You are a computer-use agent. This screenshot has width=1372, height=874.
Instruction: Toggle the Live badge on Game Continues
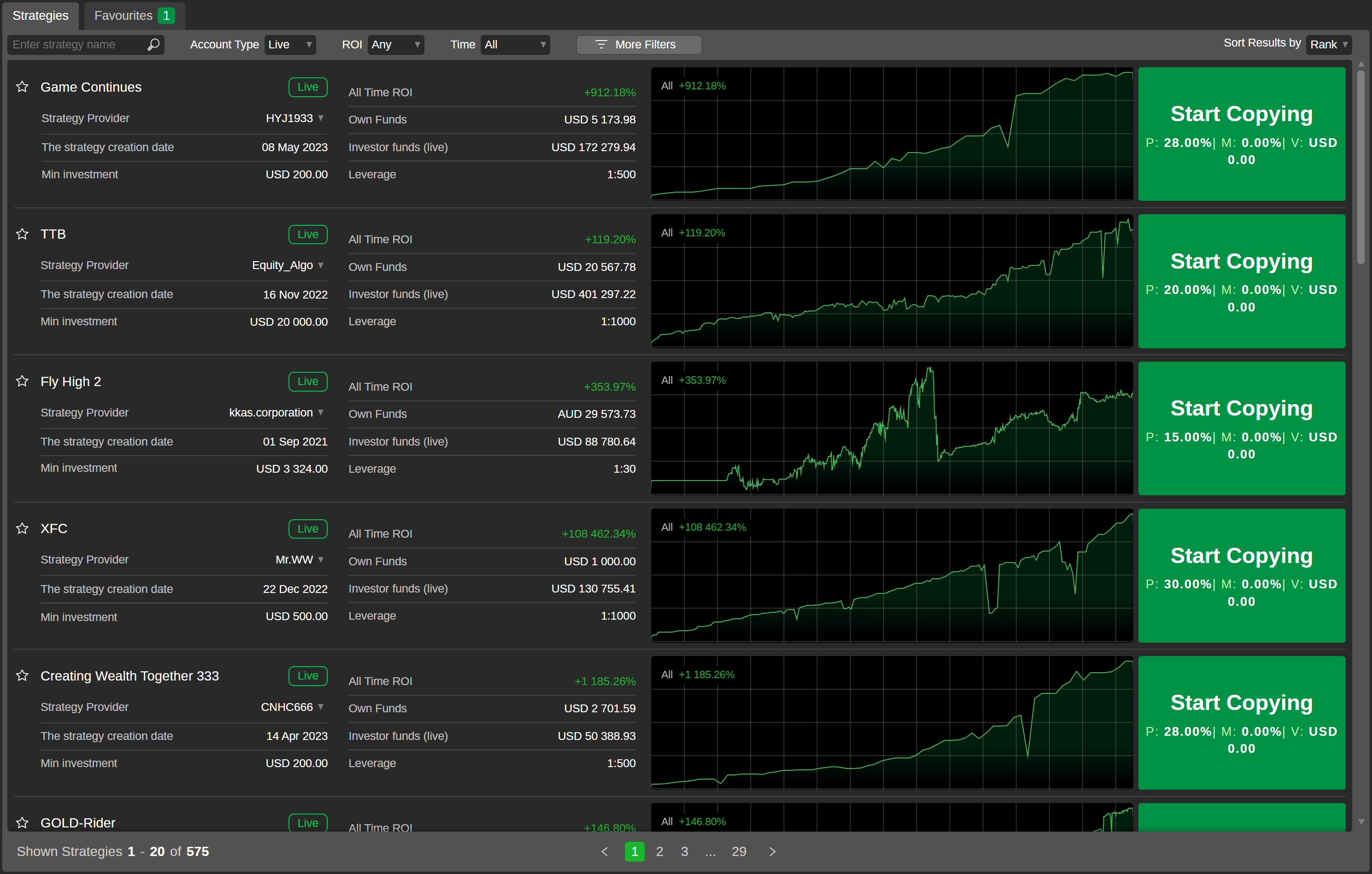click(x=308, y=87)
